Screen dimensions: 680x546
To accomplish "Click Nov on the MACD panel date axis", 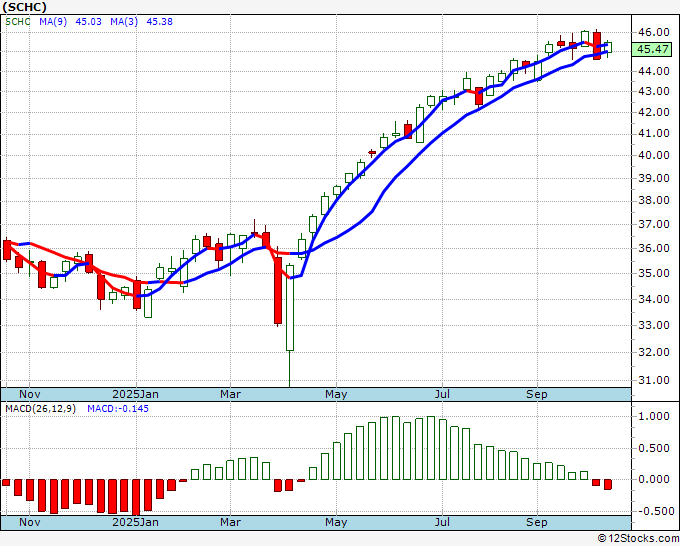I will (x=30, y=522).
